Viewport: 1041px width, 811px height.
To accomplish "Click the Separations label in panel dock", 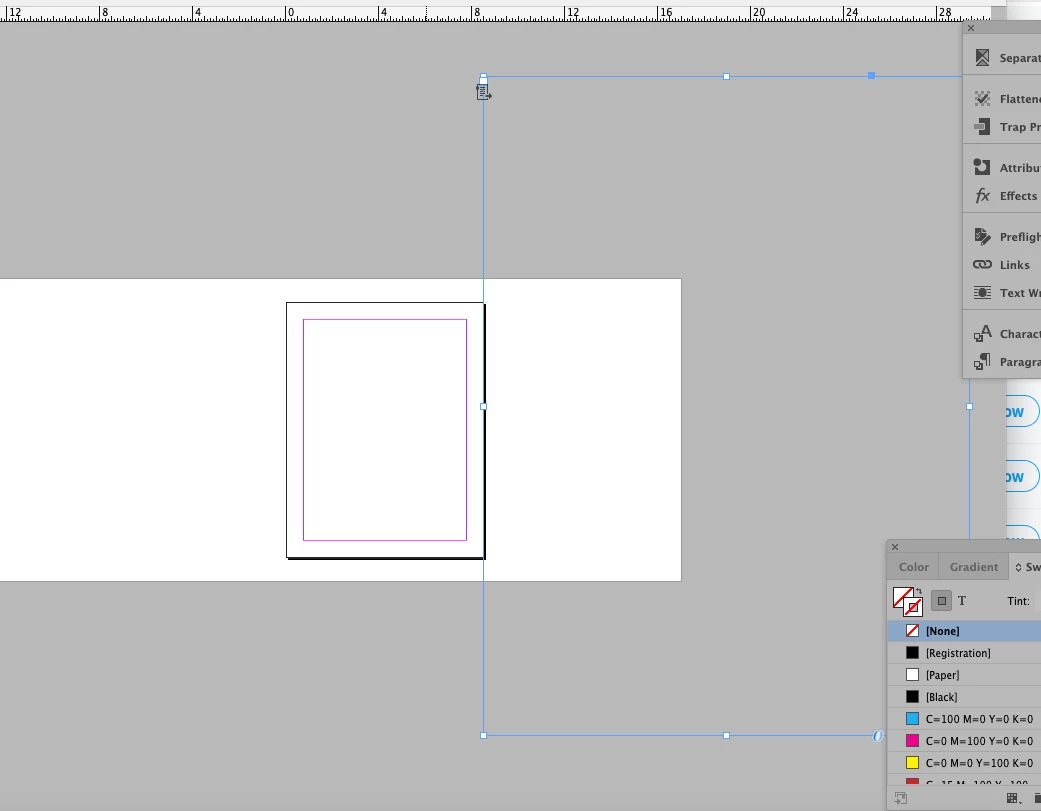I will coord(1020,58).
